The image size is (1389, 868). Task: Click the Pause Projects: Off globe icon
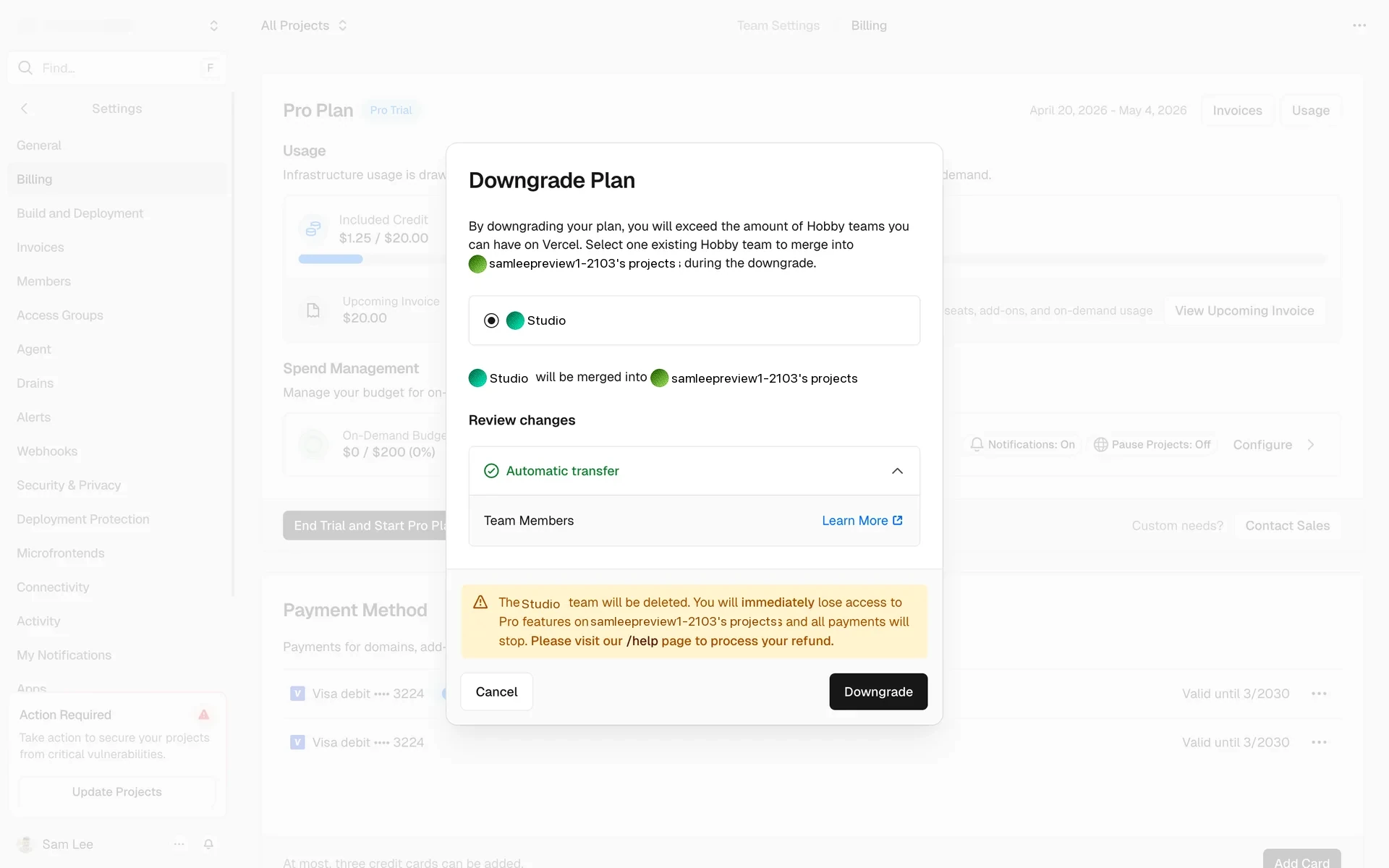tap(1100, 445)
